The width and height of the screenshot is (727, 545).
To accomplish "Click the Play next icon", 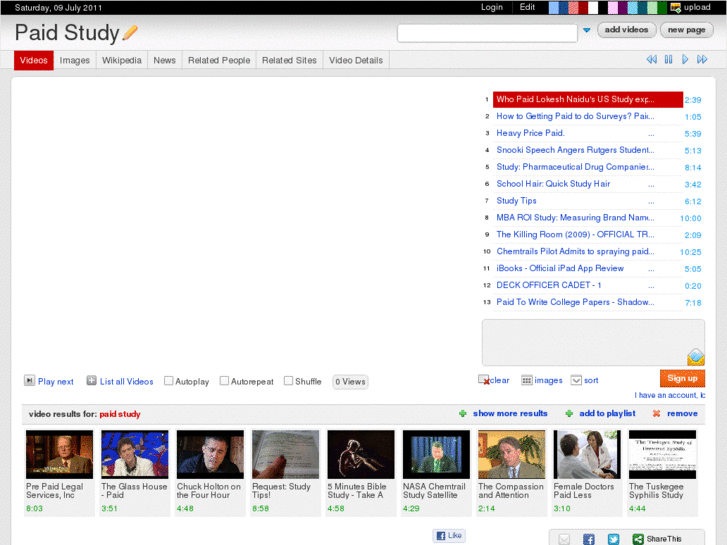I will tap(29, 381).
